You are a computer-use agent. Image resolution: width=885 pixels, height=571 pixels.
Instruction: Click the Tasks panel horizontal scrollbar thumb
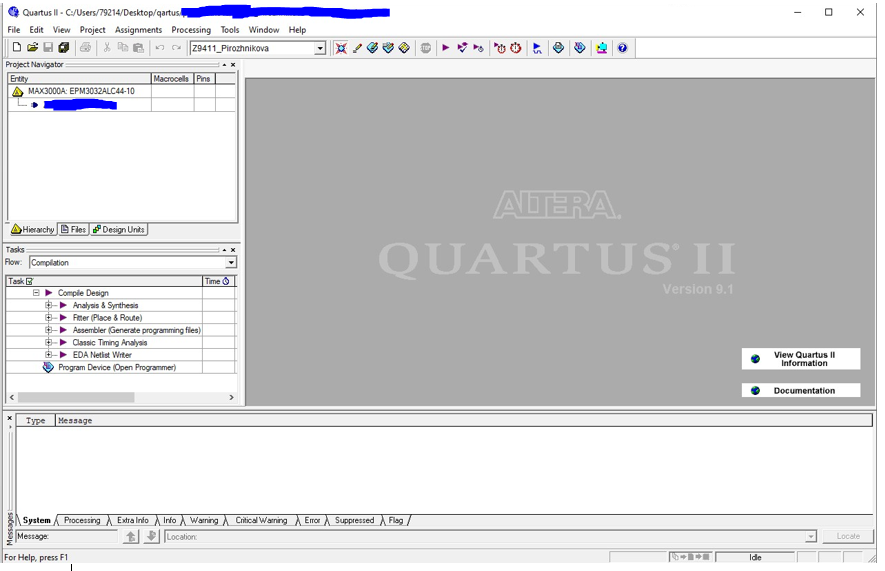(76, 397)
